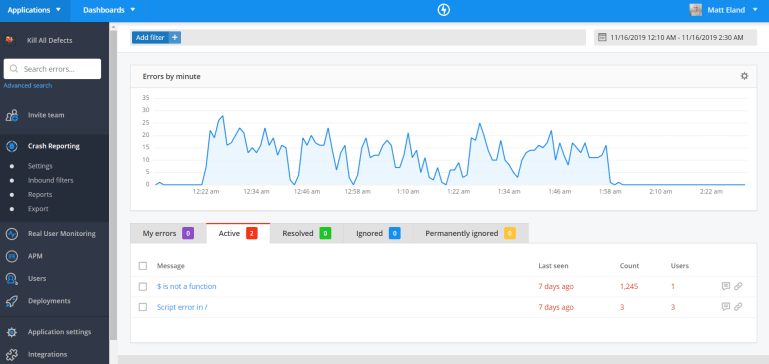This screenshot has height=364, width=769.
Task: Click comment icon on '$ is not a function' row
Action: click(x=726, y=286)
